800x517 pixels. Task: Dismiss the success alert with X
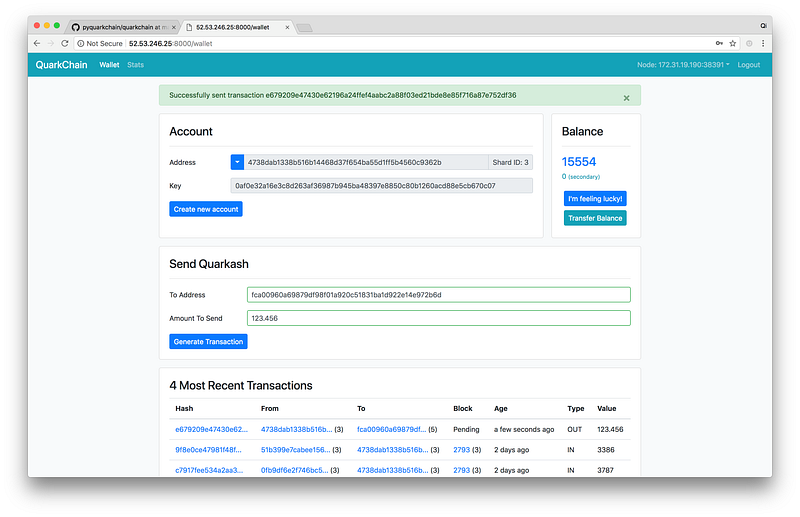(627, 98)
